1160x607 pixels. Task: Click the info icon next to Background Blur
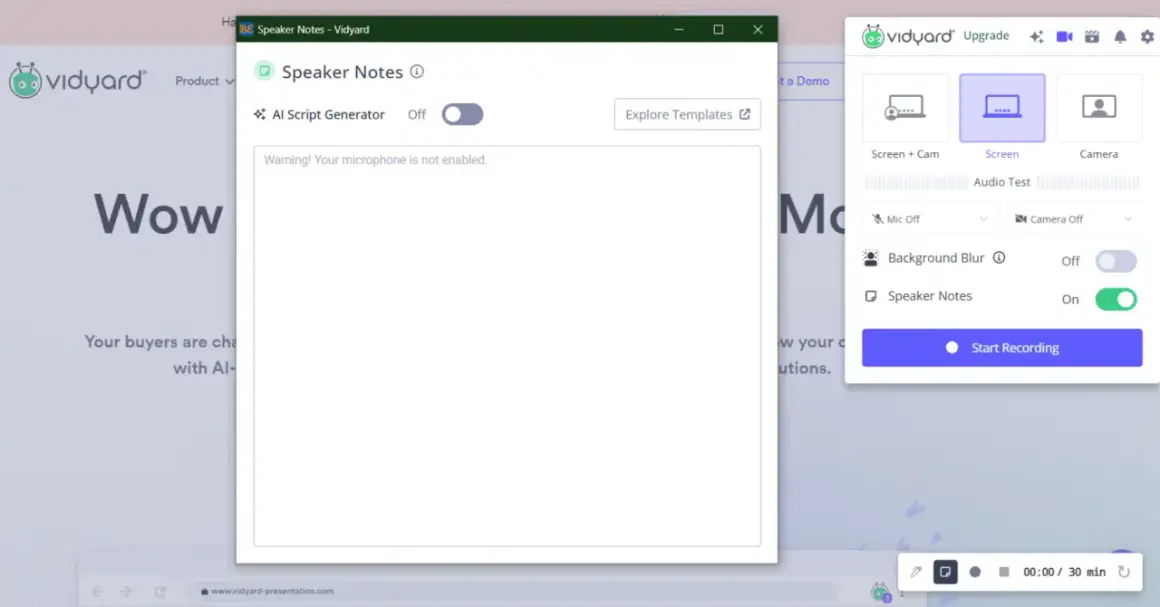[x=999, y=258]
